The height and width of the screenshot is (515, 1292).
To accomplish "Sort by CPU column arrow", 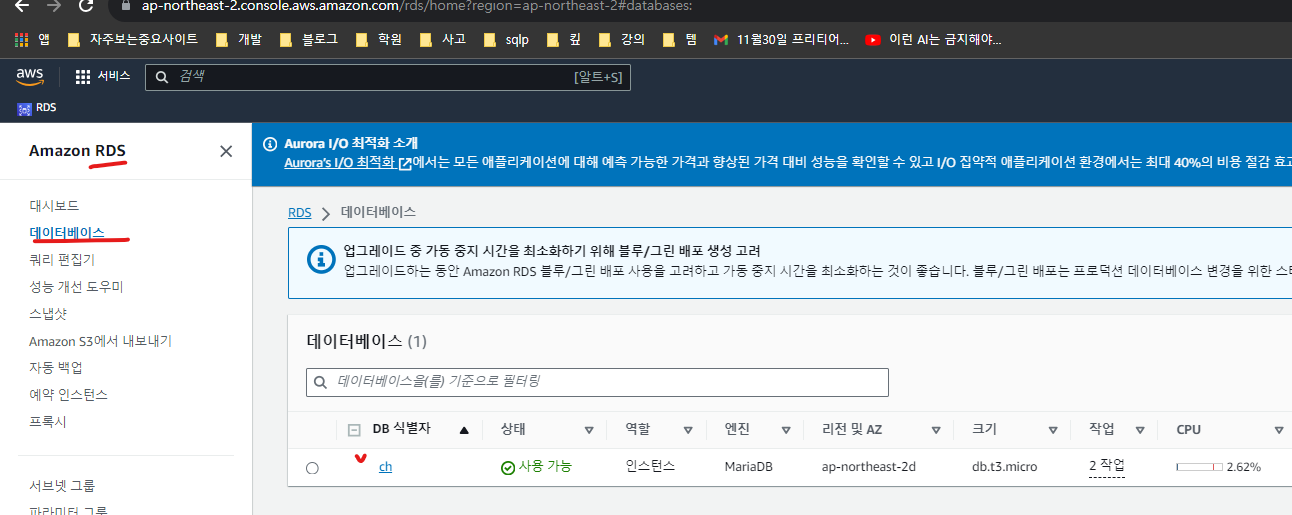I will 1279,430.
